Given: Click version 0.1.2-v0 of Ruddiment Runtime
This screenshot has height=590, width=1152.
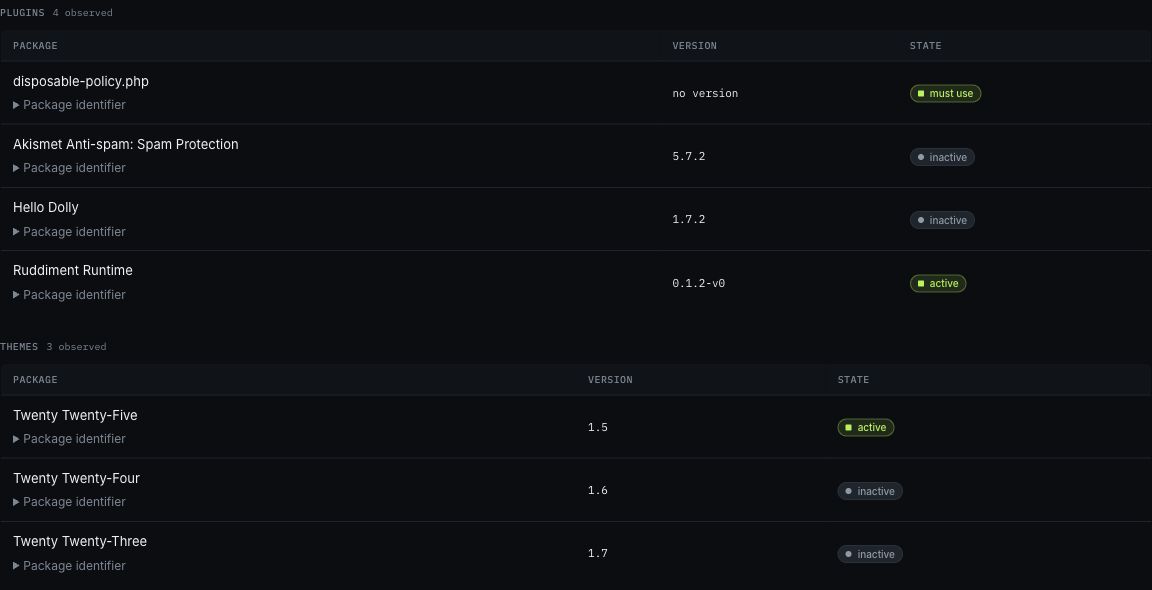Looking at the screenshot, I should pyautogui.click(x=699, y=284).
